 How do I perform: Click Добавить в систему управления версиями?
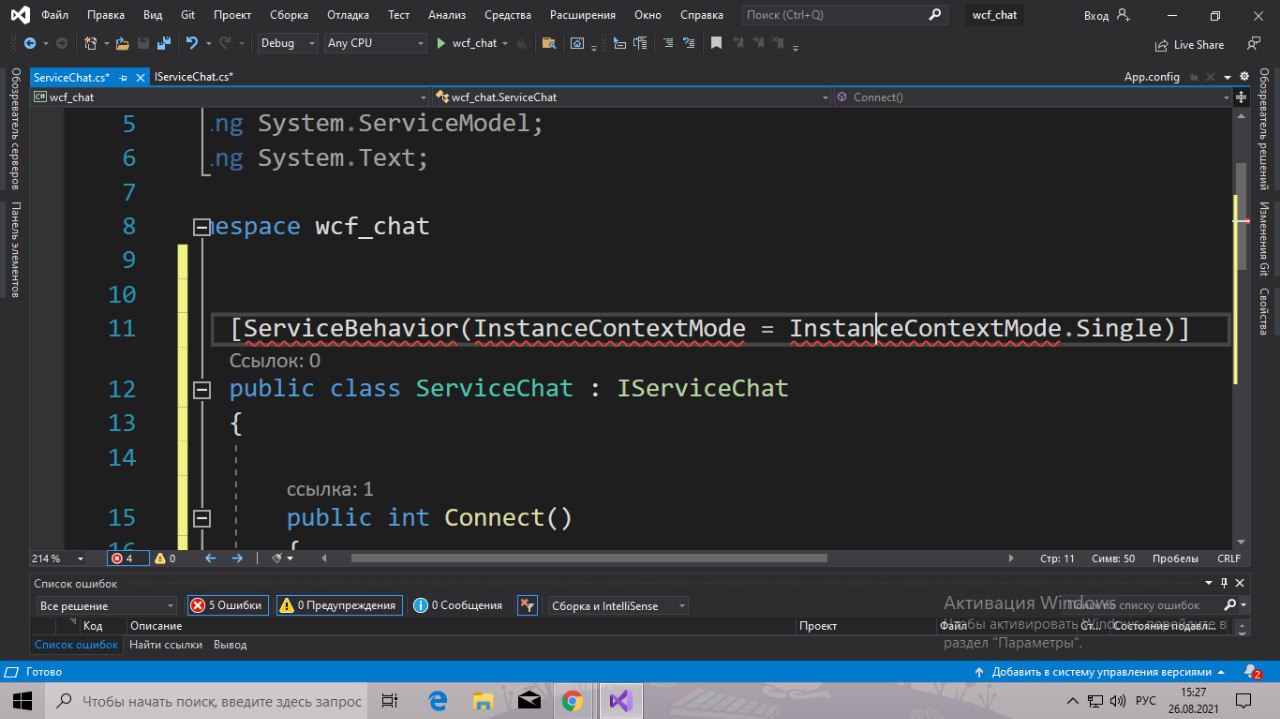(1102, 672)
